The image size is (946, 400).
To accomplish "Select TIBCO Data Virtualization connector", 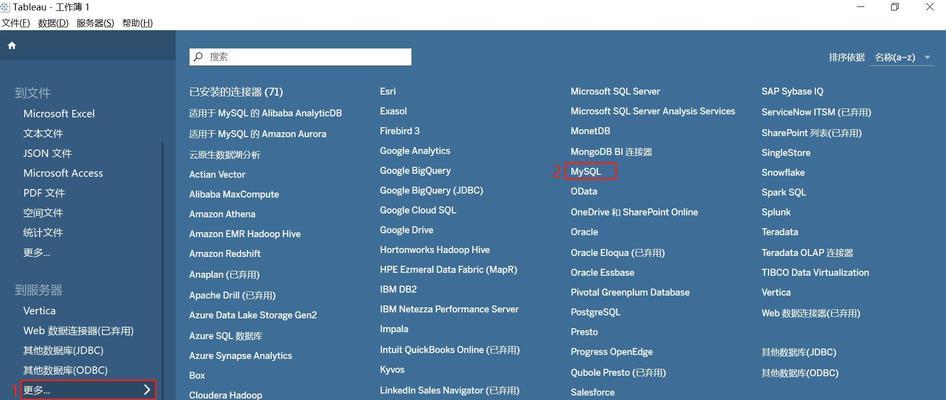I will [815, 273].
